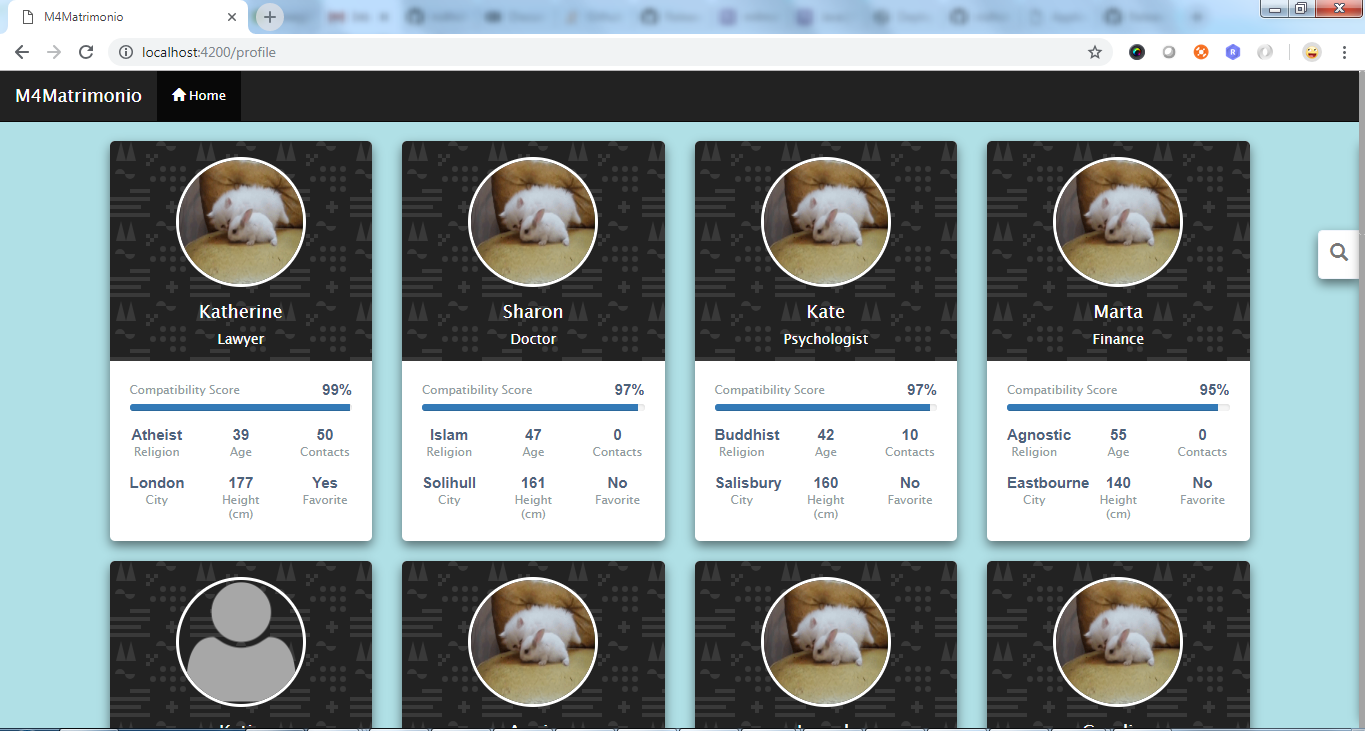Click the Buddhist religion value
The image size is (1365, 731).
point(747,435)
